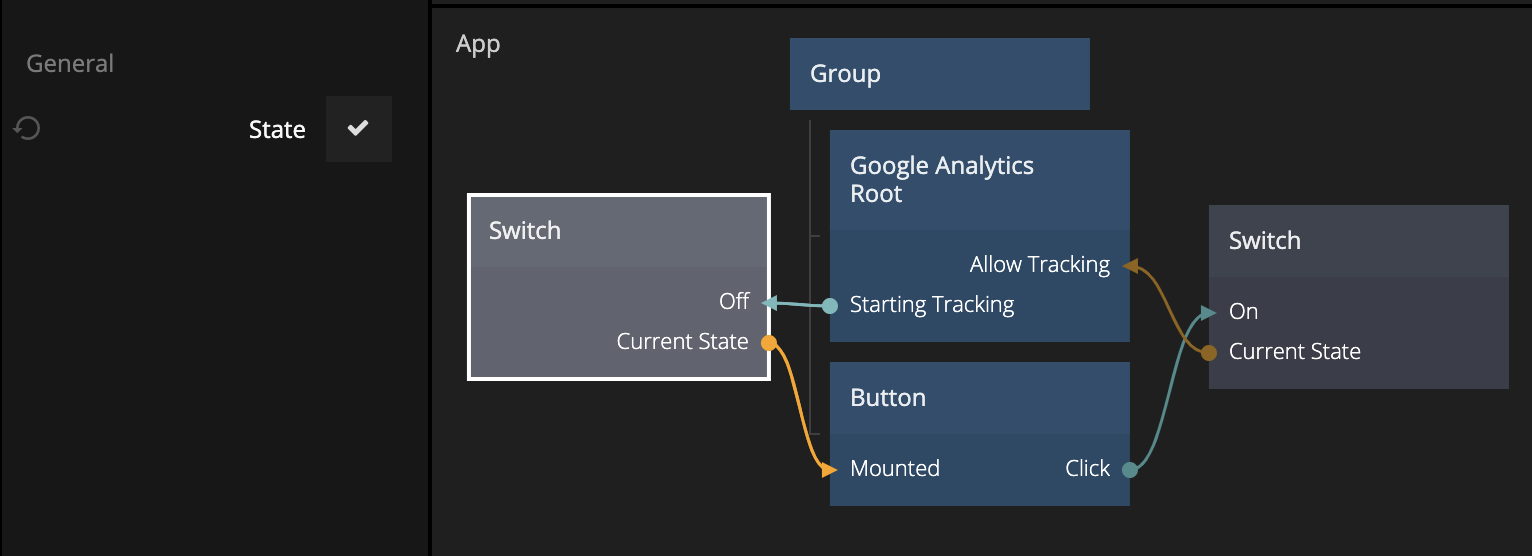Click the Allow Tracking port label
This screenshot has width=1532, height=556.
[x=1039, y=265]
